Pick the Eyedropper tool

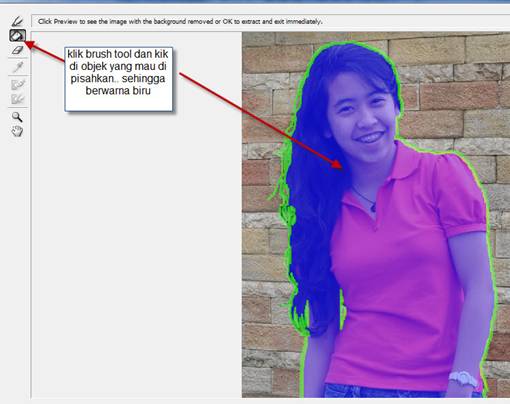click(x=17, y=67)
